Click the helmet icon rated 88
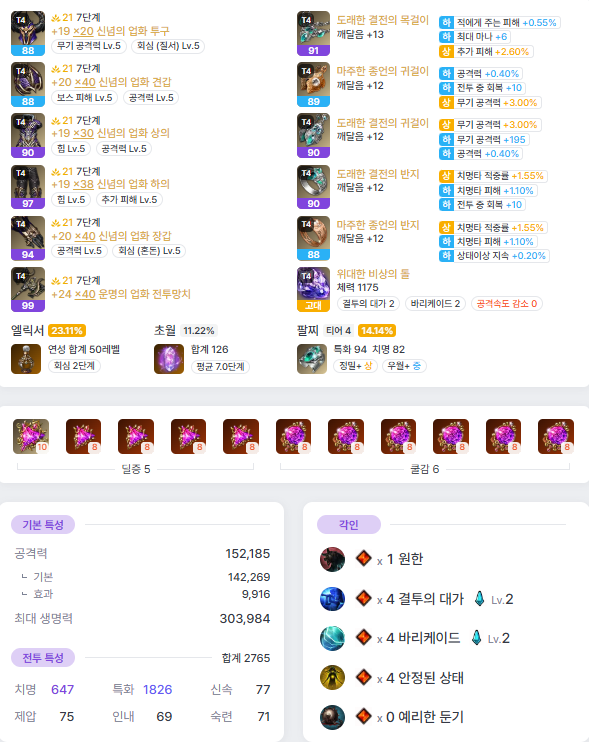Viewport: 589px width, 742px height. [28, 33]
